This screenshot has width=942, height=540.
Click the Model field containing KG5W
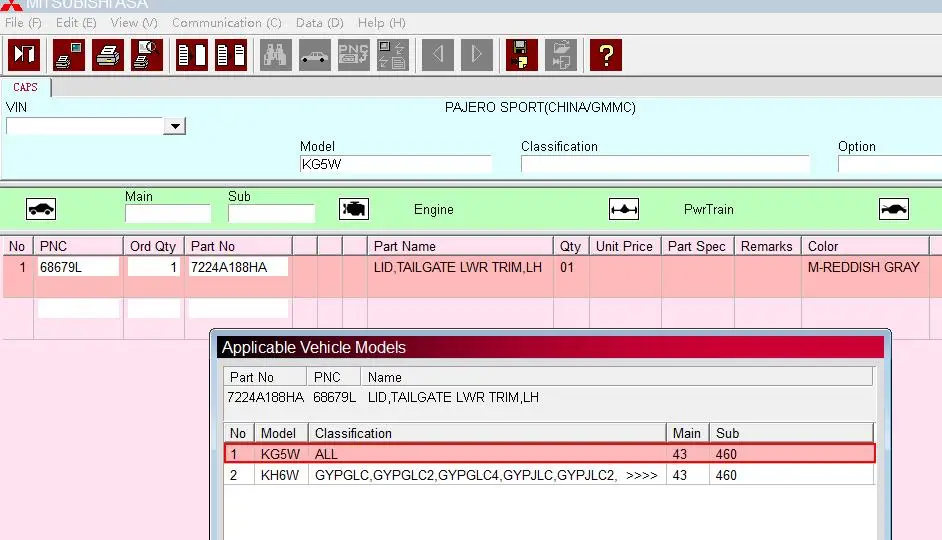pyautogui.click(x=395, y=164)
